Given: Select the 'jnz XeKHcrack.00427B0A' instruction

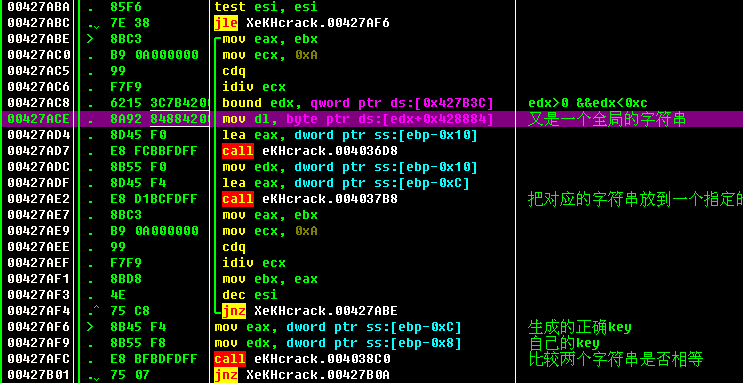Looking at the screenshot, I should click(302, 375).
